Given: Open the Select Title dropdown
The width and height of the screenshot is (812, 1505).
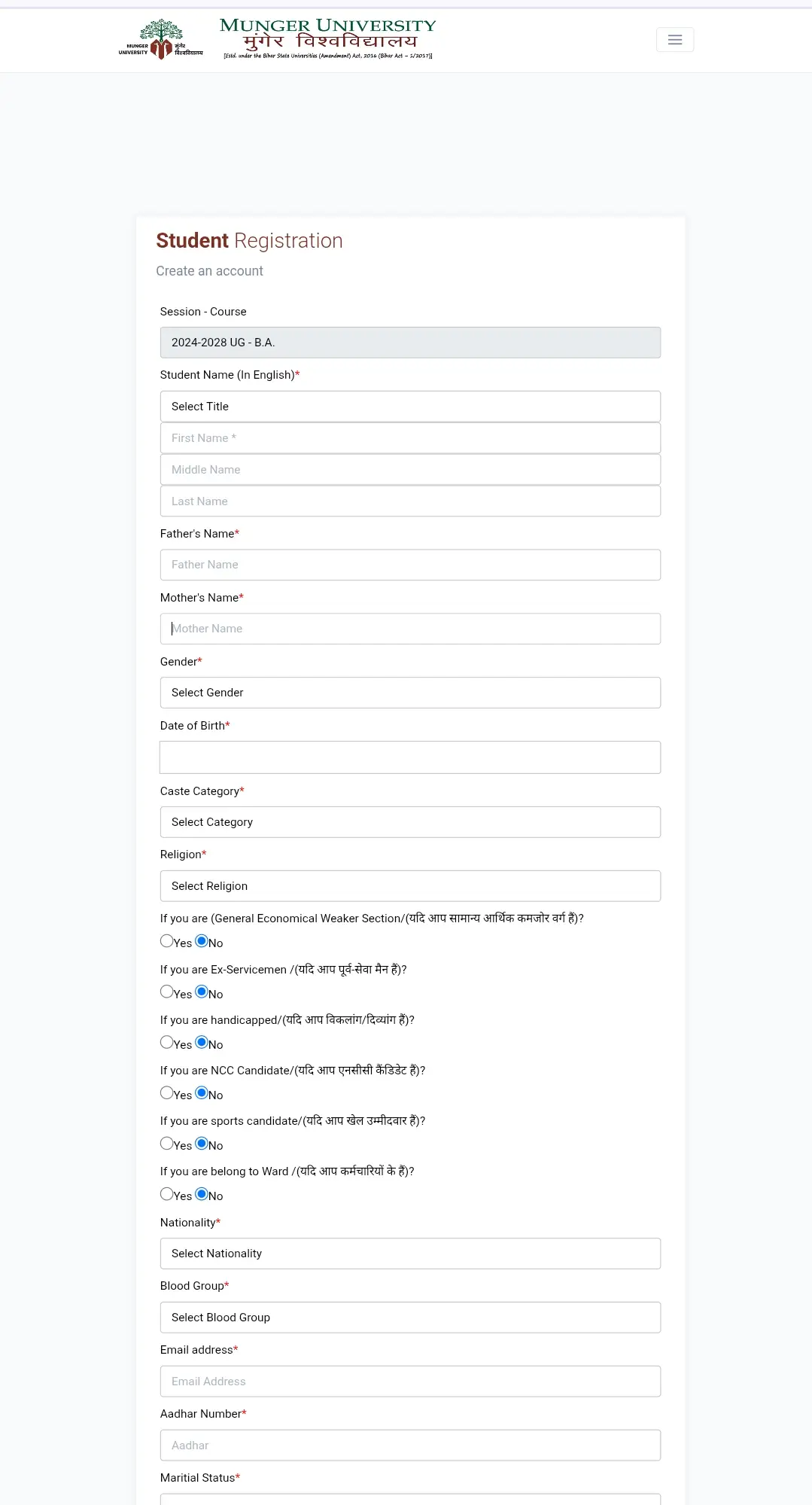Looking at the screenshot, I should (410, 407).
